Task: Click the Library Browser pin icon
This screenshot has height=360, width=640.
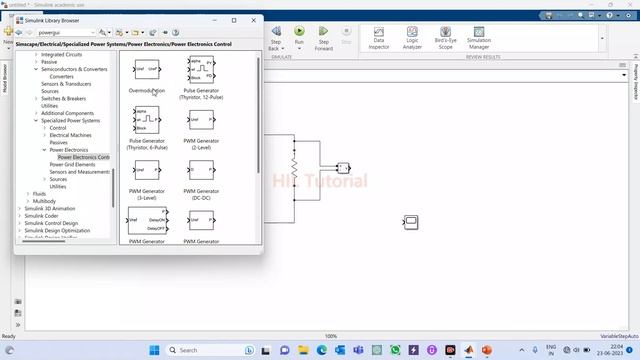Action: click(x=165, y=32)
